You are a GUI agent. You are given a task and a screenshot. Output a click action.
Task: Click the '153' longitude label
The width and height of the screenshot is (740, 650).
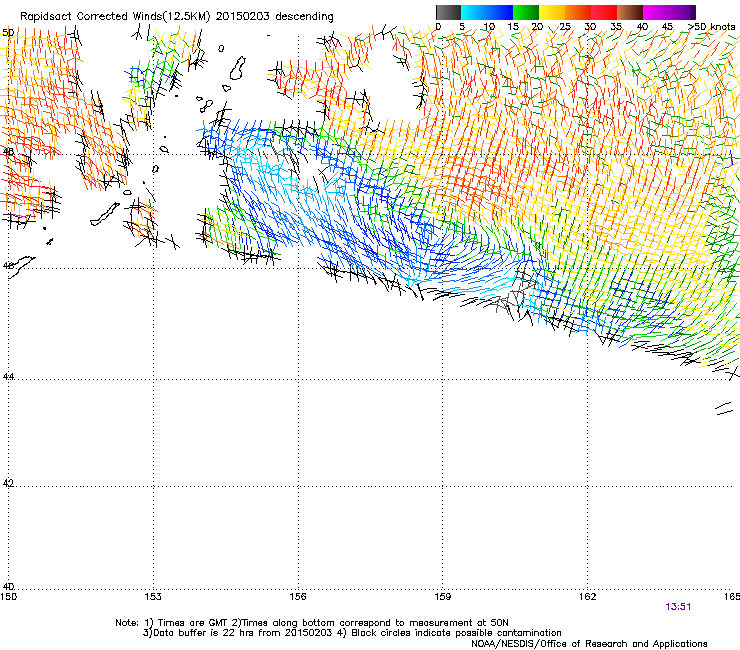[153, 597]
